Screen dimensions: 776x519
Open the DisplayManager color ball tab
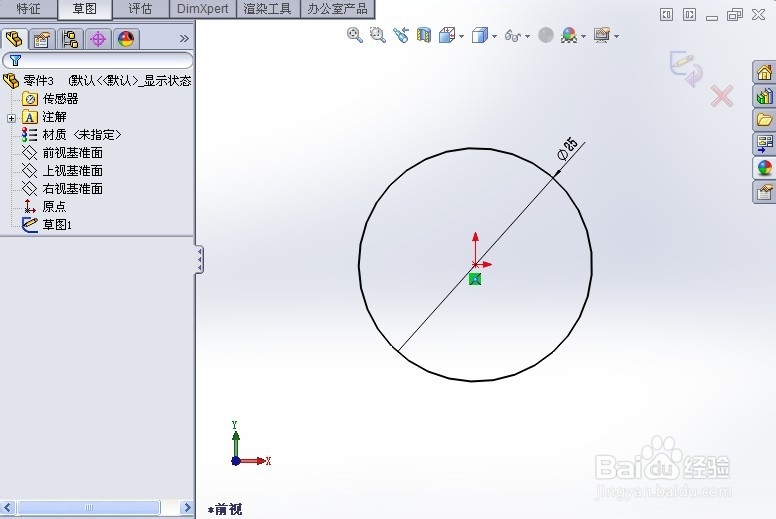(126, 39)
